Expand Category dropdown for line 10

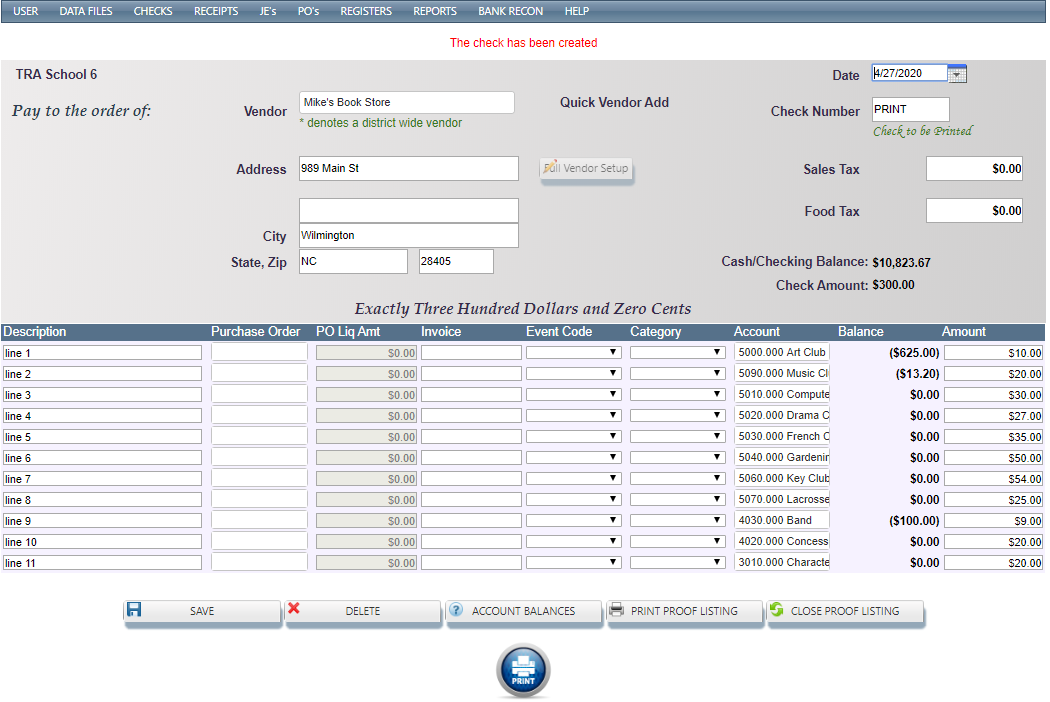[678, 541]
